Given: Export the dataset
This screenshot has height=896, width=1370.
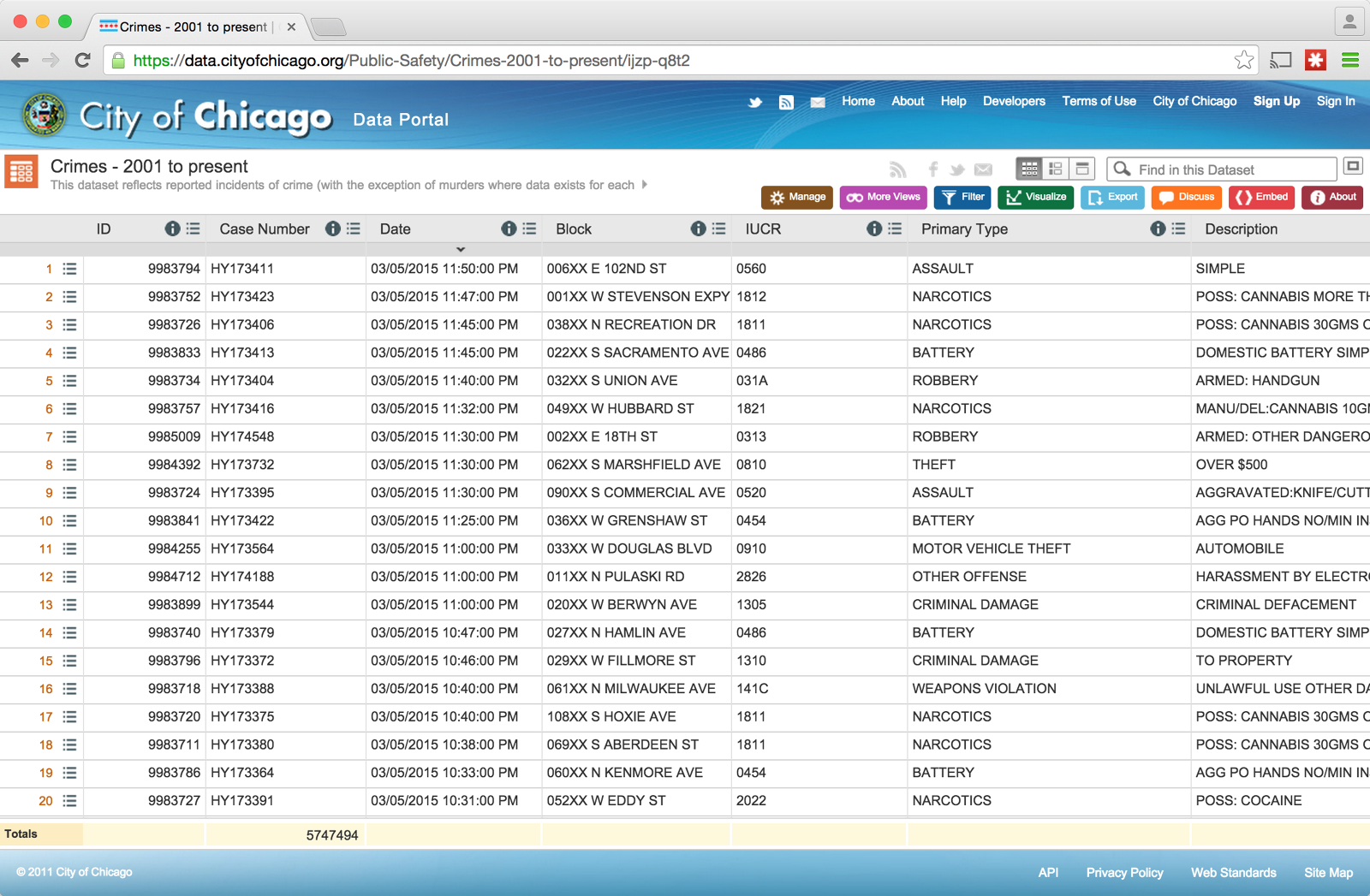Looking at the screenshot, I should (x=1113, y=198).
